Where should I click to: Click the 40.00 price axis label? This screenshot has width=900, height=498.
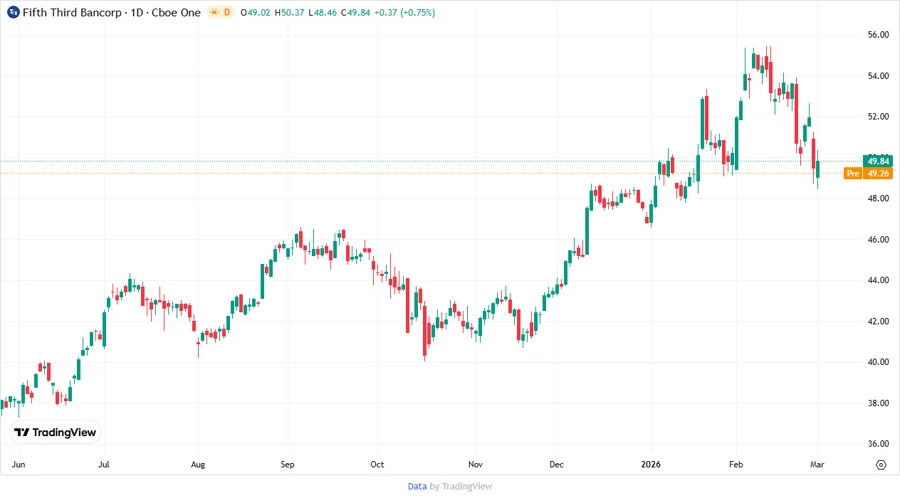(878, 362)
